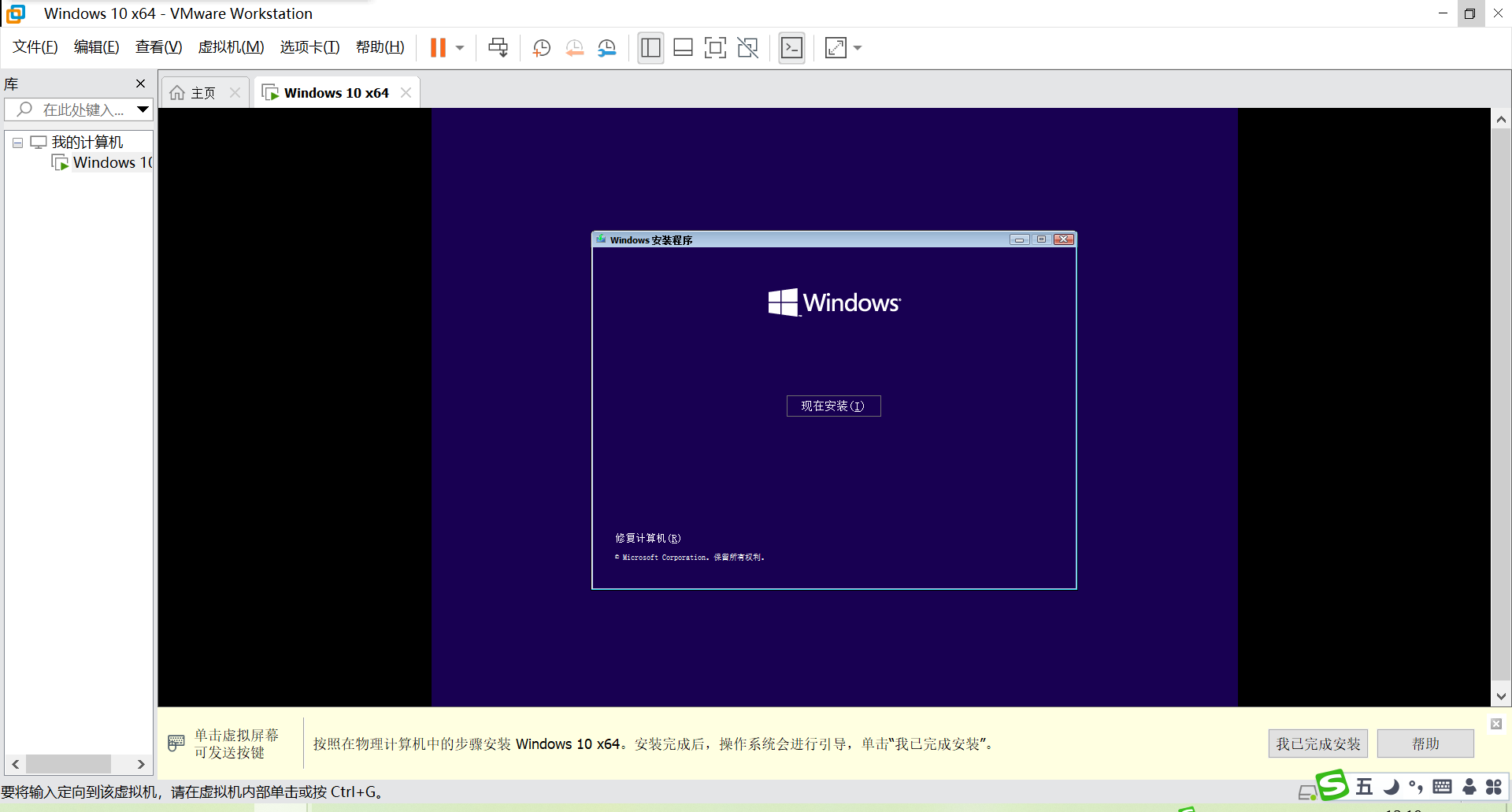The height and width of the screenshot is (812, 1512).
Task: Expand the library search dropdown arrow
Action: 143,109
